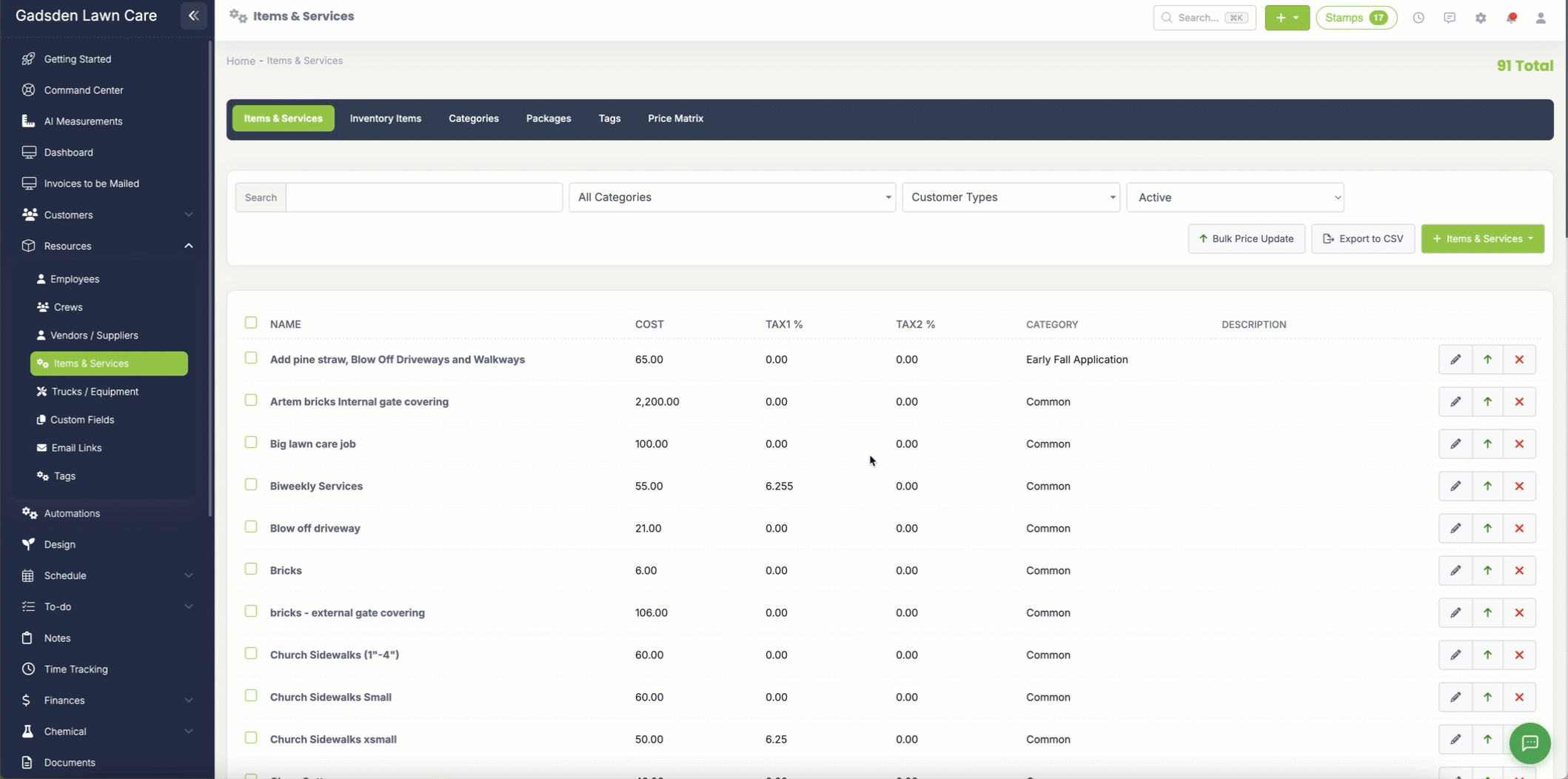Collapse the sidebar with double-chevron icon
Viewport: 1568px width, 779px height.
click(193, 16)
